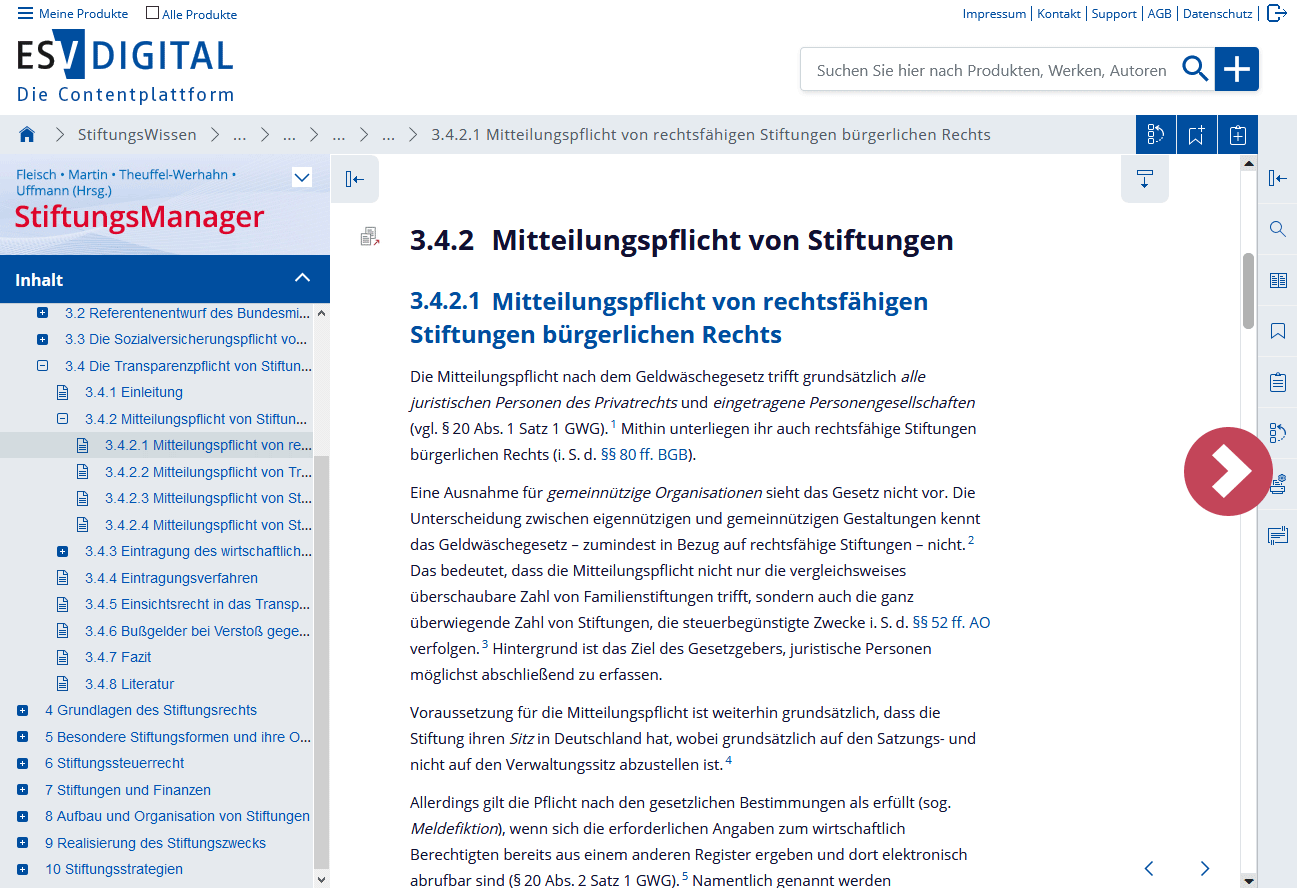Open 8 Aufbau und Organisation von Stiftungen

click(x=177, y=816)
